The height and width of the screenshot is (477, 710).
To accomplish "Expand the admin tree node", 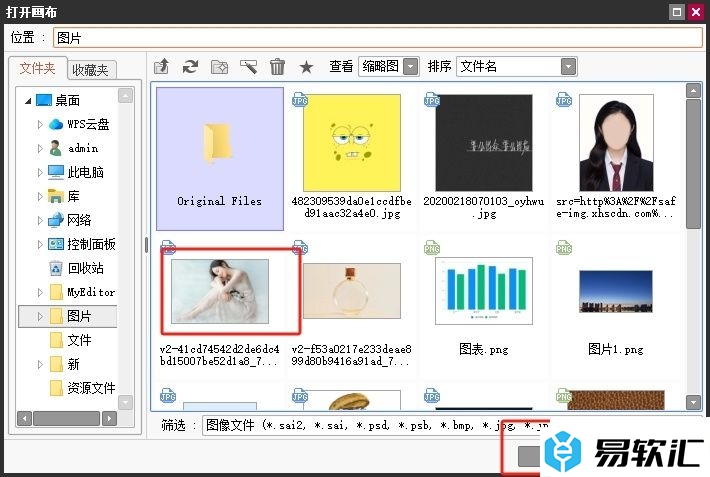I will [40, 148].
